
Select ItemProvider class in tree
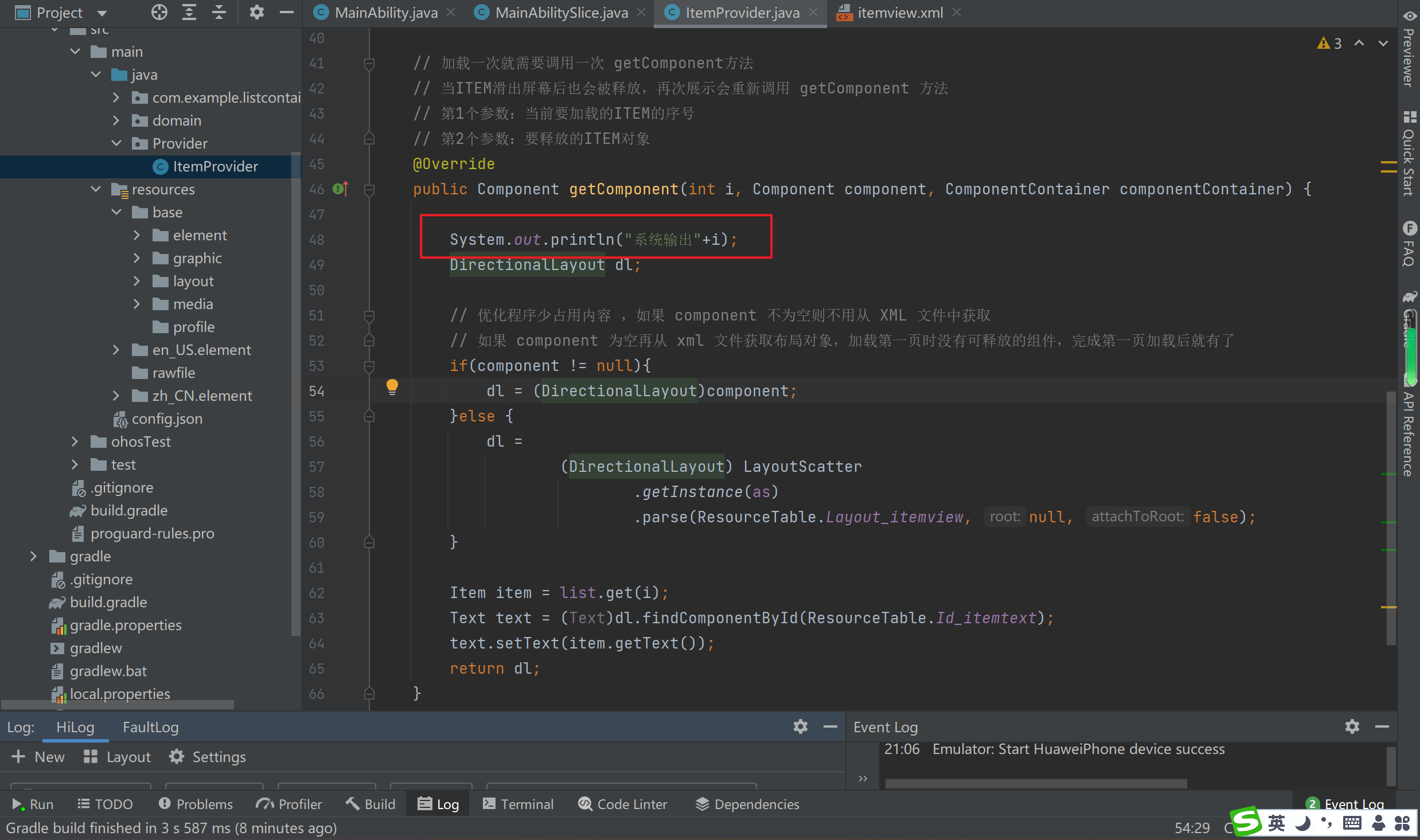pyautogui.click(x=205, y=166)
